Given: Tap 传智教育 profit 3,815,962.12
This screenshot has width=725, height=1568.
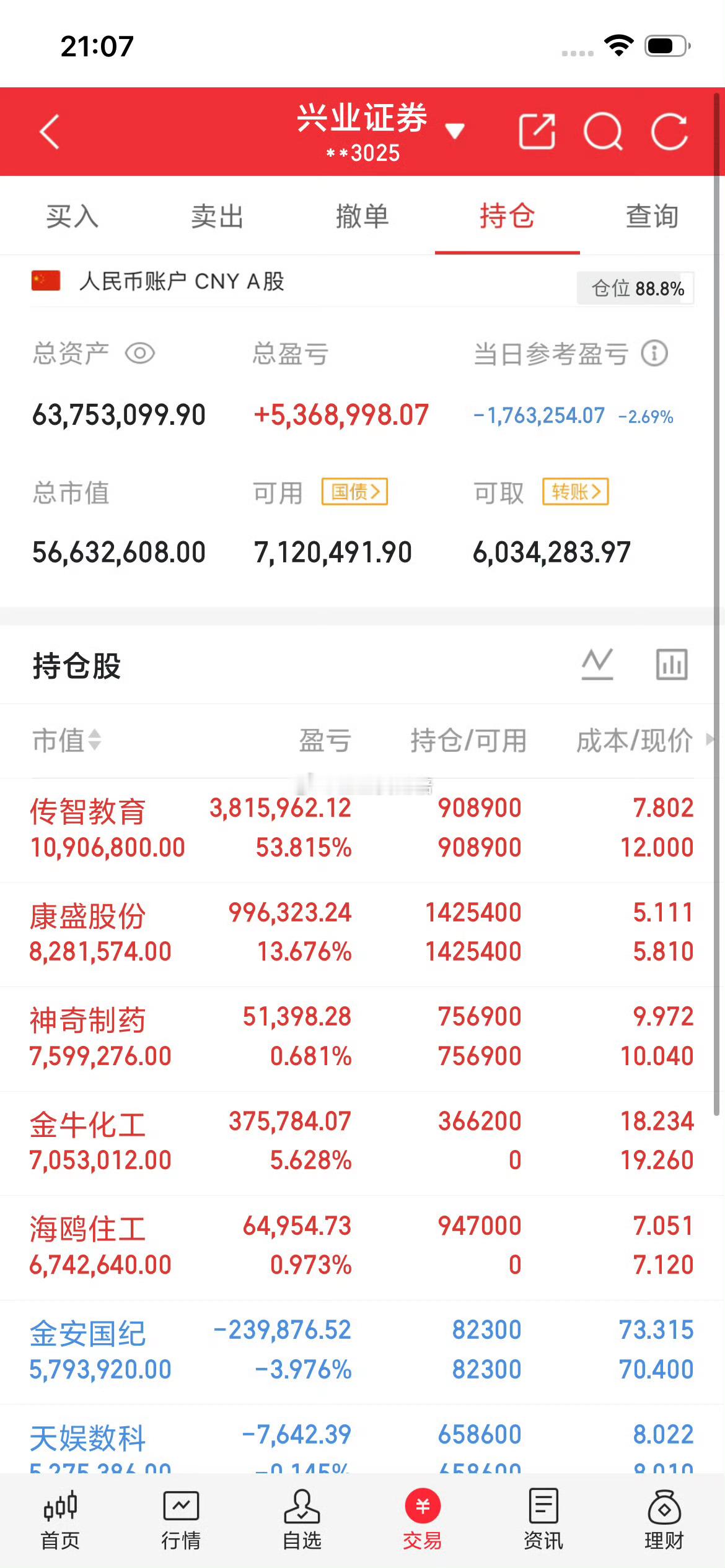Looking at the screenshot, I should pos(281,808).
